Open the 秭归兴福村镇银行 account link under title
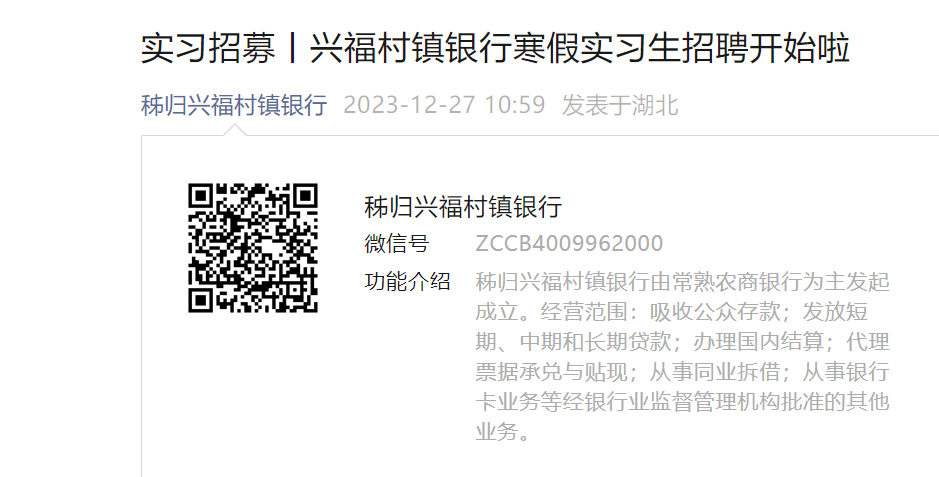The image size is (939, 477). tap(234, 105)
